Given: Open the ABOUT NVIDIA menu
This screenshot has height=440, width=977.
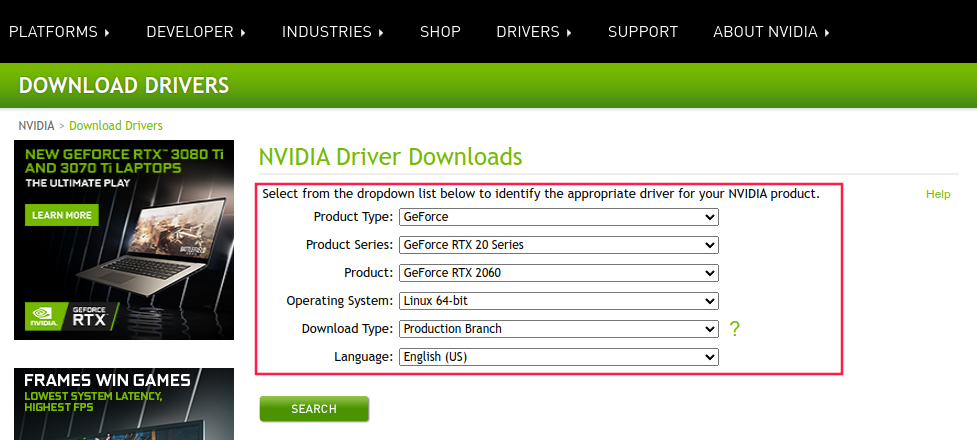Looking at the screenshot, I should tap(771, 32).
